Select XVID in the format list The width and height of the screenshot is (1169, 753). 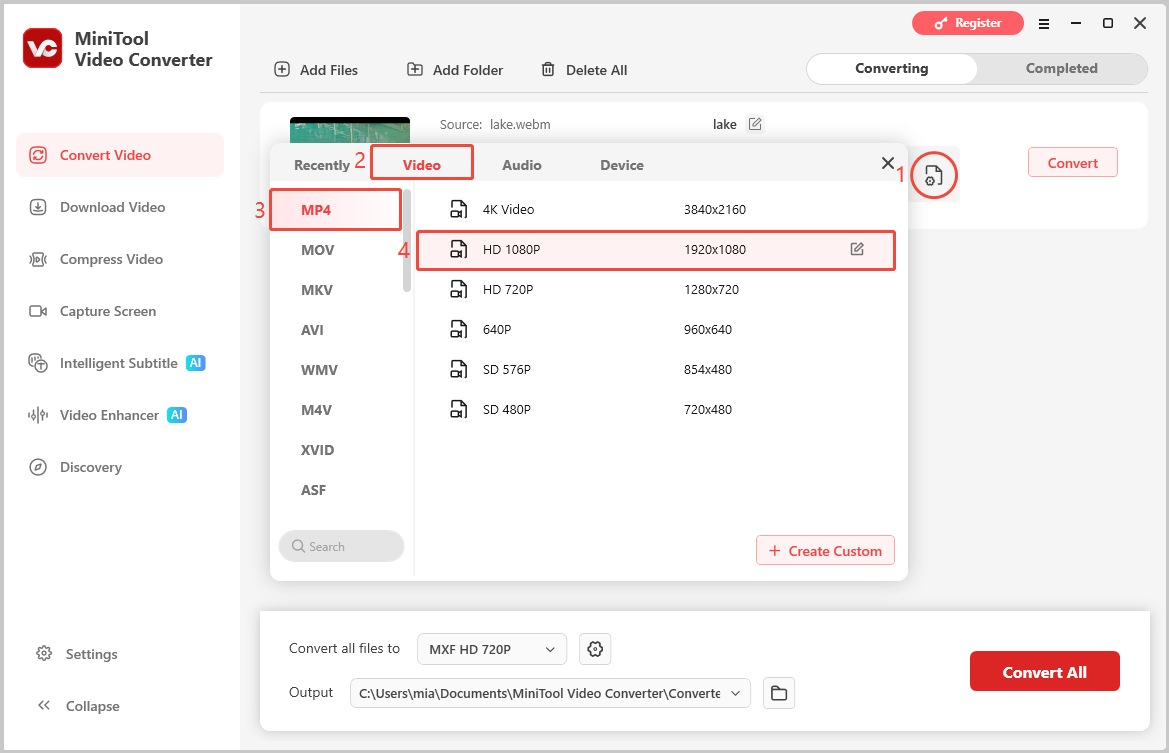click(x=318, y=450)
